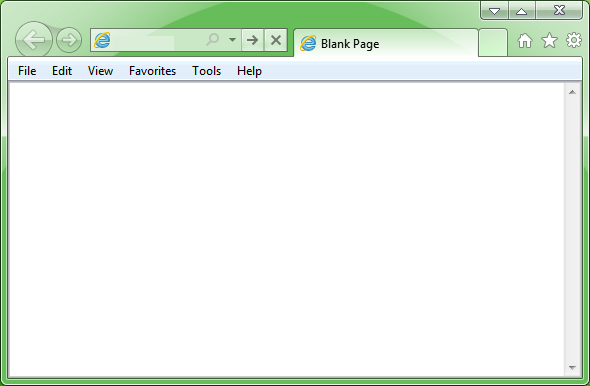Click the Stop loading X button
Viewport: 590px width, 386px height.
[276, 40]
